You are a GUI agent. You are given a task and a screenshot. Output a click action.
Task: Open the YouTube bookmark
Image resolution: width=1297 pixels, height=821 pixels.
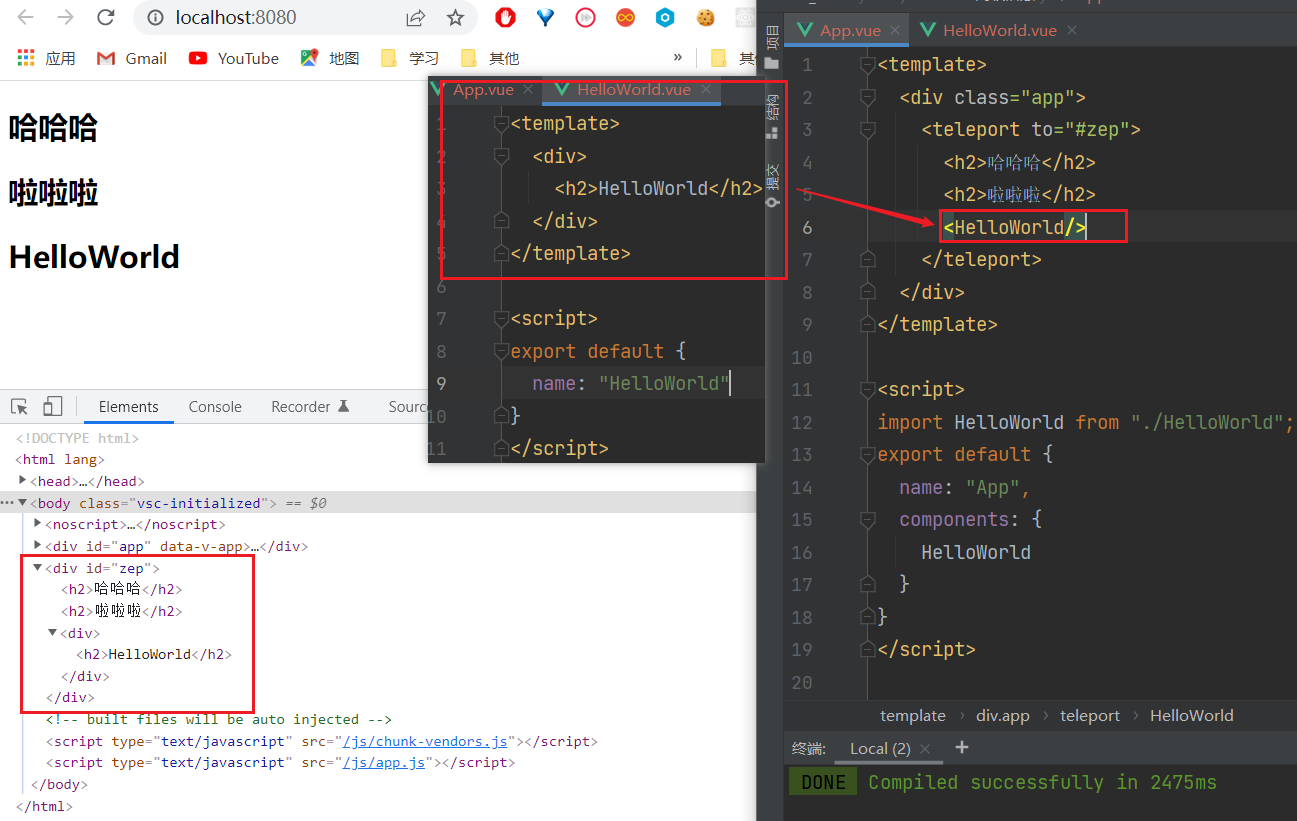(234, 58)
